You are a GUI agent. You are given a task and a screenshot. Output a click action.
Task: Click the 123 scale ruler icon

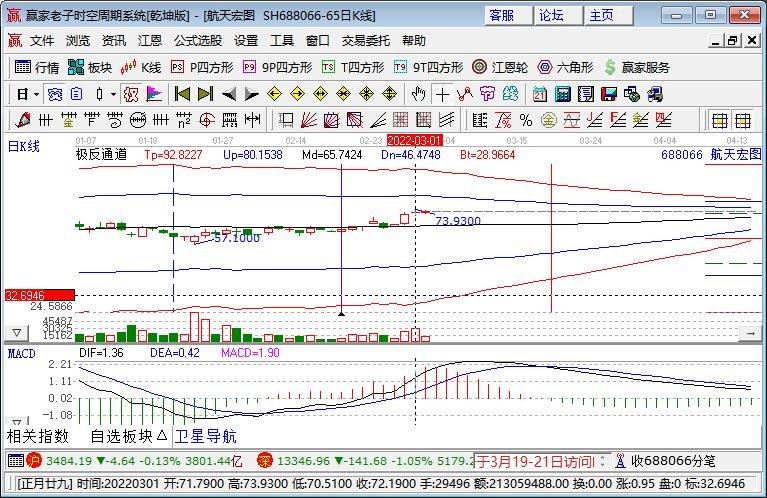point(230,120)
